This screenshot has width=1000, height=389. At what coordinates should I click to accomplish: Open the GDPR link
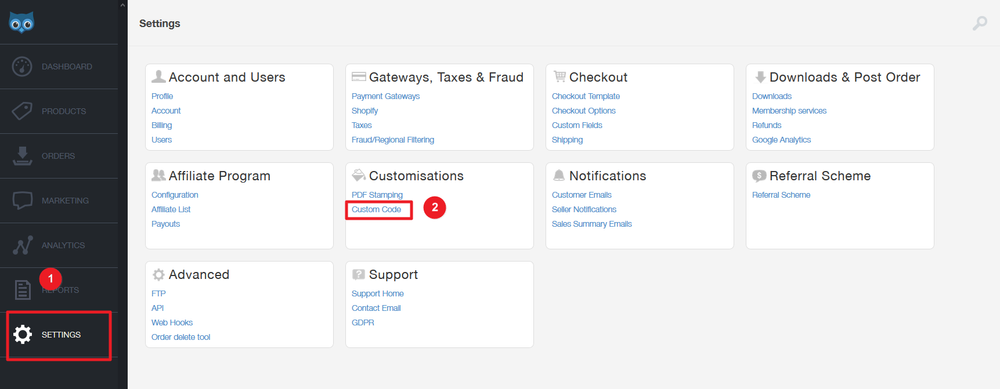[363, 323]
